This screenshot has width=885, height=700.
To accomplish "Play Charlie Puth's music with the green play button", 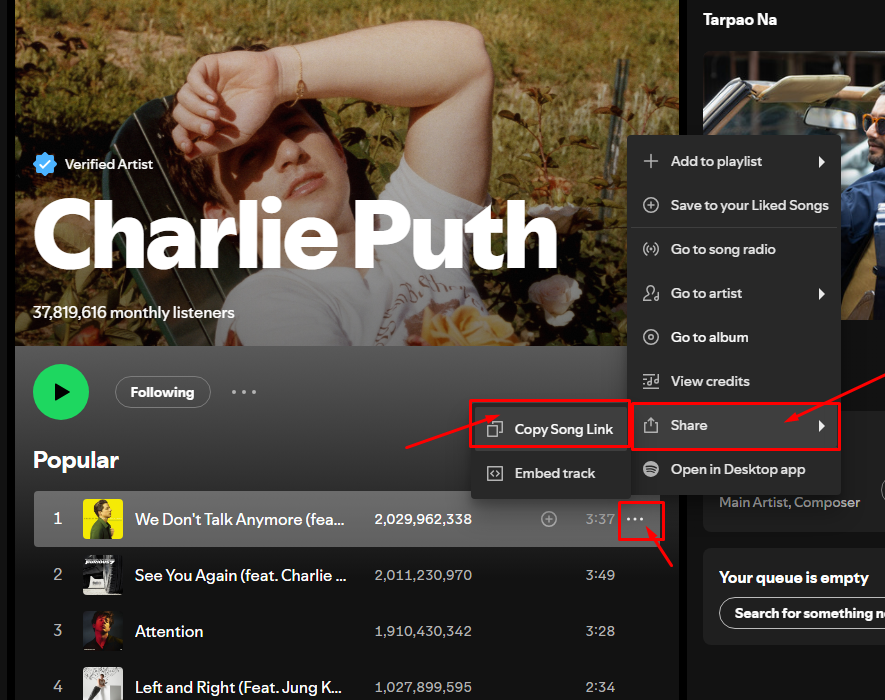I will tap(61, 392).
